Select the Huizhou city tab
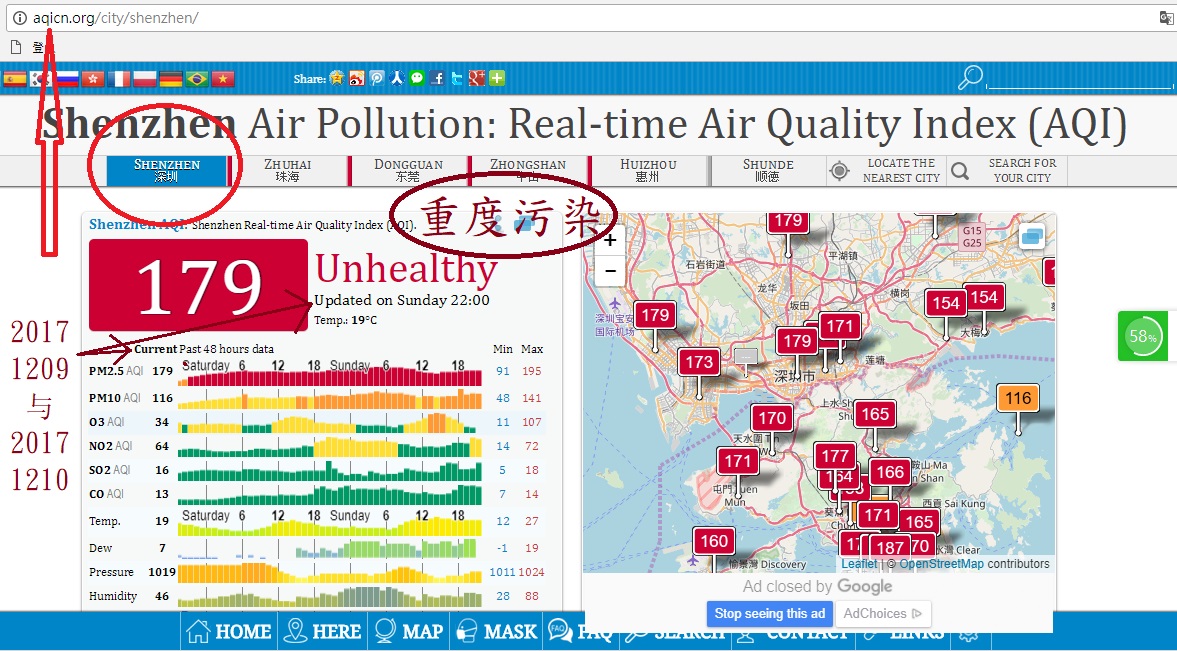This screenshot has height=651, width=1177. click(x=648, y=170)
